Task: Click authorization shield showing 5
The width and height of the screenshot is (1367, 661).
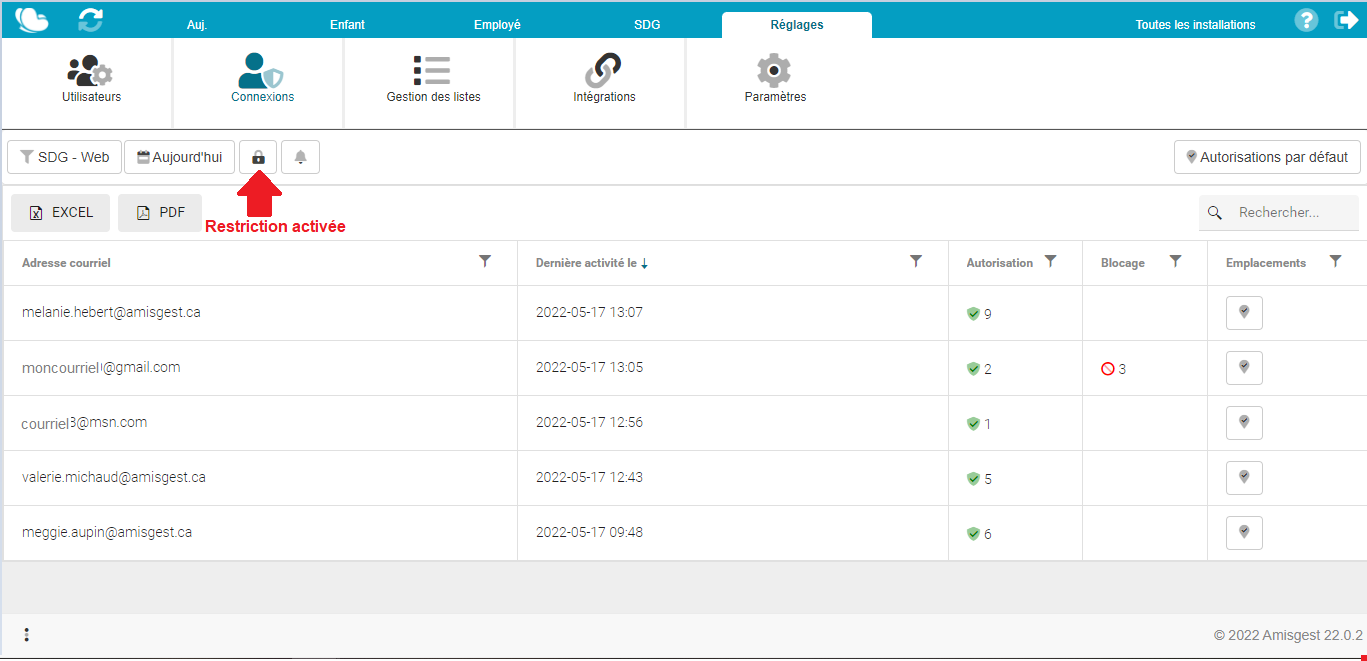Action: point(973,479)
